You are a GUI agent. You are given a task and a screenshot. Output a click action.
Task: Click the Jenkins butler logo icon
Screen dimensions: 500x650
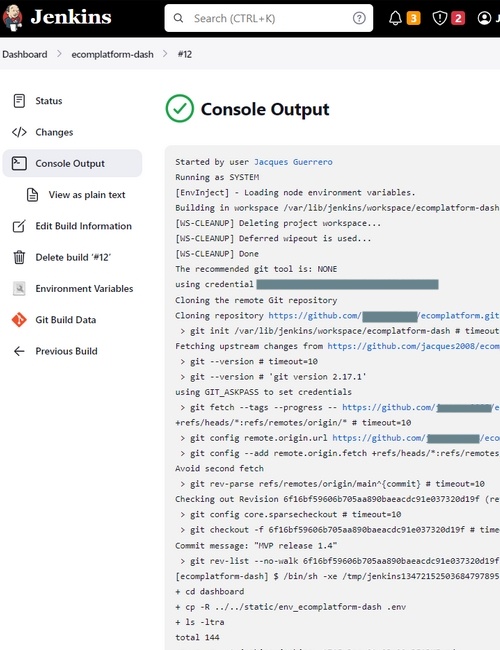coord(12,18)
